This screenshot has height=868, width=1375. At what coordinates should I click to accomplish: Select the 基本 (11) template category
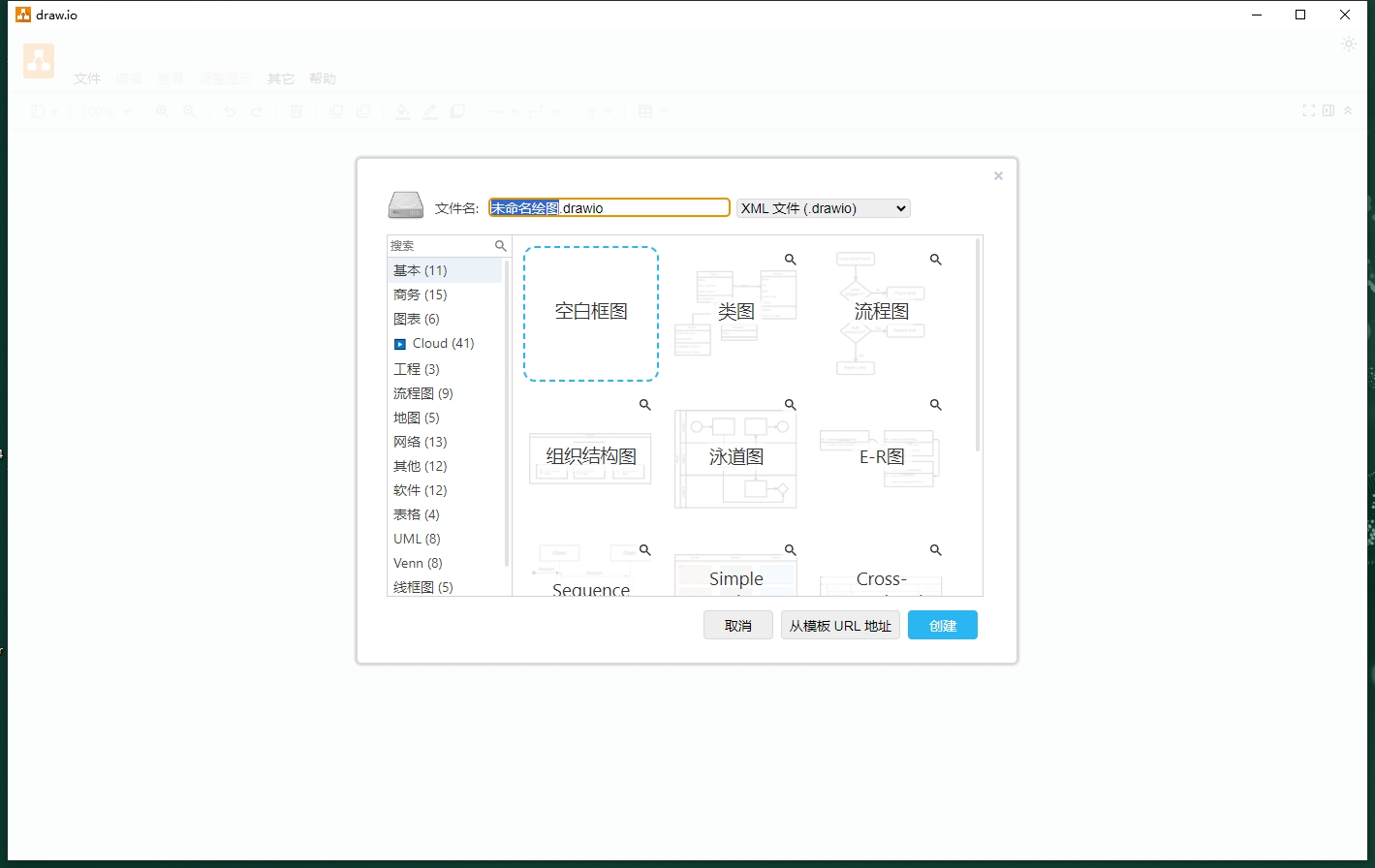tap(421, 270)
